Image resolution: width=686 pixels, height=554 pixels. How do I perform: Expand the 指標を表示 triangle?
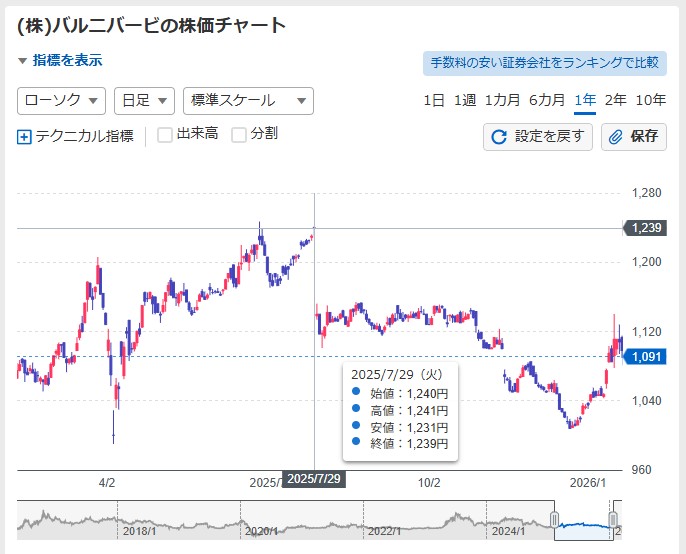point(23,61)
